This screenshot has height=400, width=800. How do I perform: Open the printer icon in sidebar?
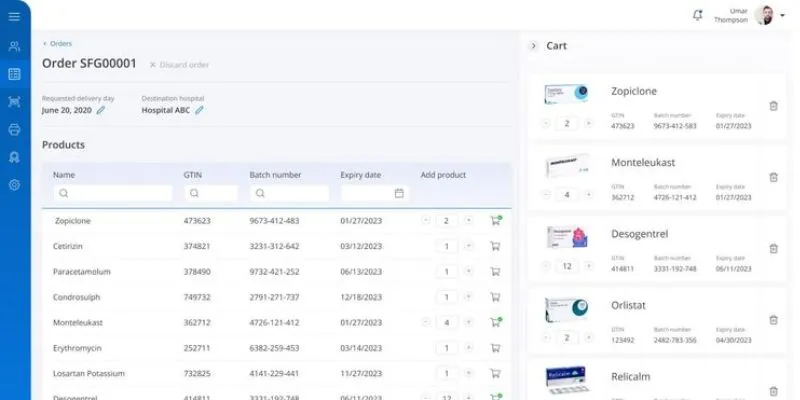[14, 130]
